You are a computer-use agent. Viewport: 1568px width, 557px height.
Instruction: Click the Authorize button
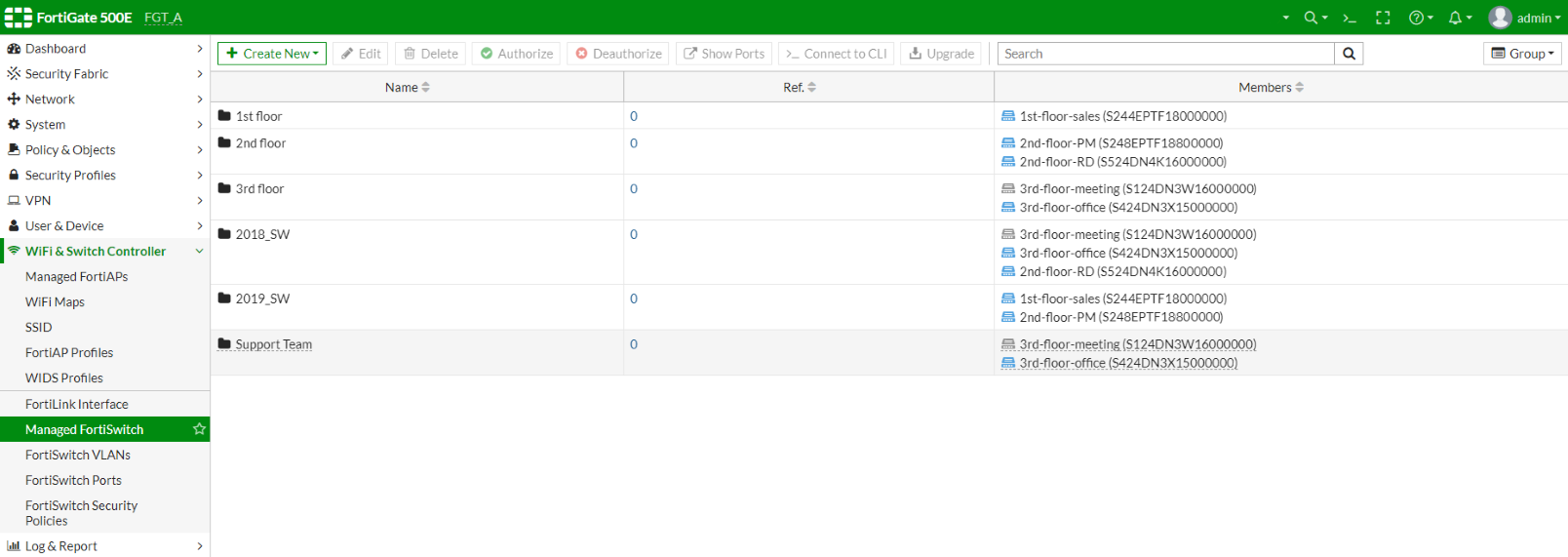pyautogui.click(x=517, y=54)
